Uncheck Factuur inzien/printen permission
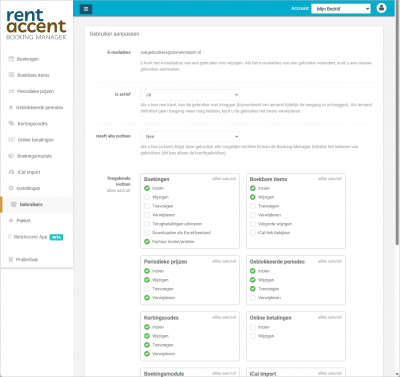This screenshot has height=377, width=400. tap(147, 241)
